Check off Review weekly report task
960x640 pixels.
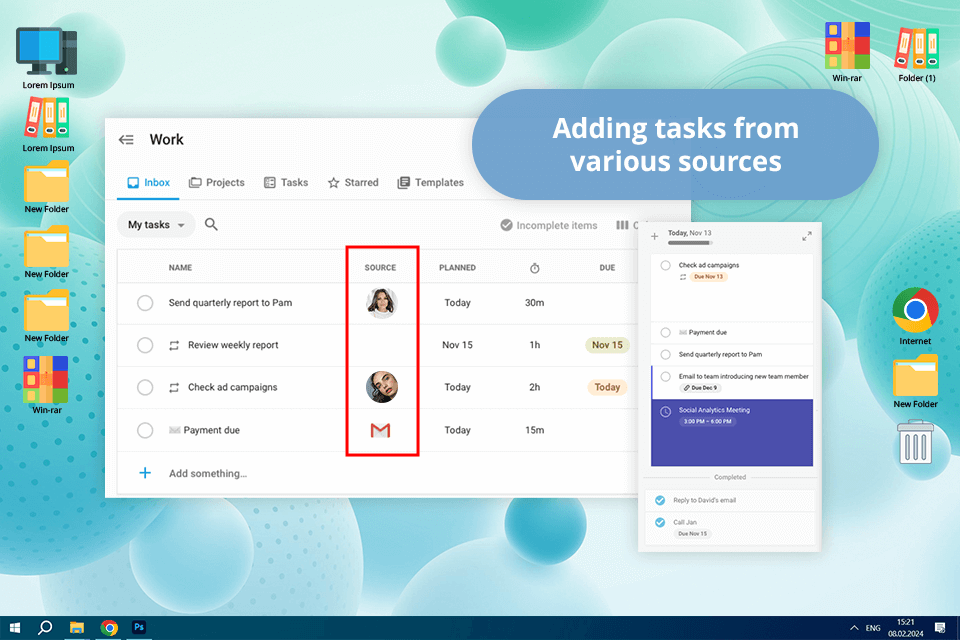click(x=145, y=345)
